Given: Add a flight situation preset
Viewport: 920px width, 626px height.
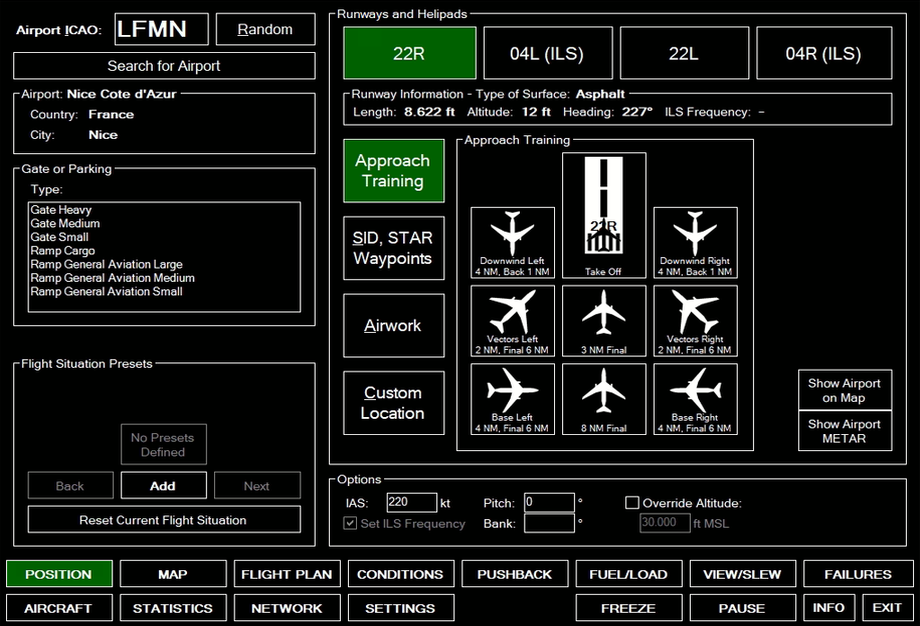Looking at the screenshot, I should pos(163,485).
